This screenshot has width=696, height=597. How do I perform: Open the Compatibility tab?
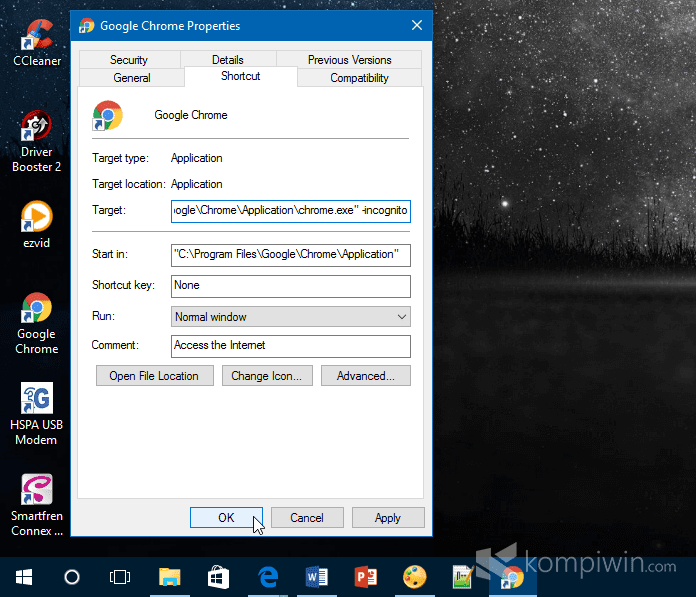click(x=360, y=78)
